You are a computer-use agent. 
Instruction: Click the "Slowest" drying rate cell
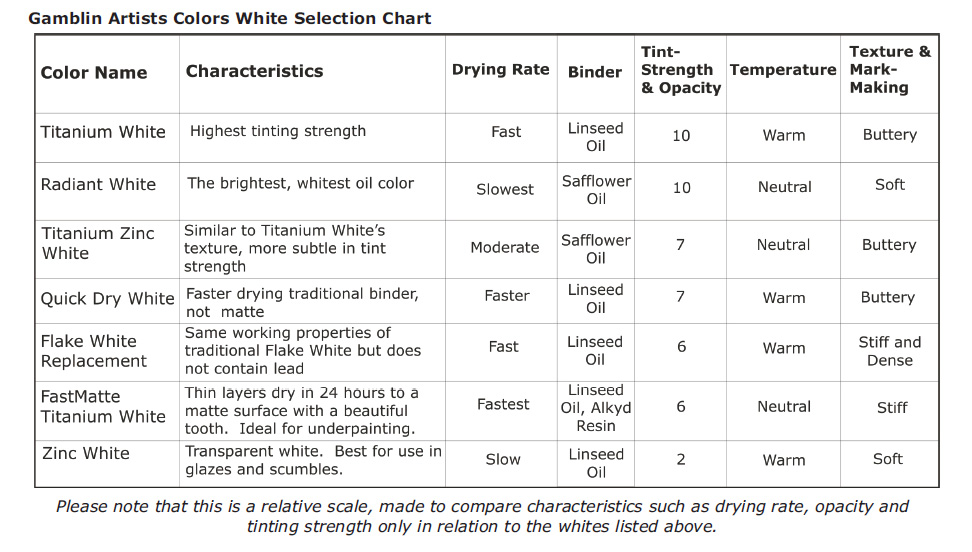pos(505,189)
